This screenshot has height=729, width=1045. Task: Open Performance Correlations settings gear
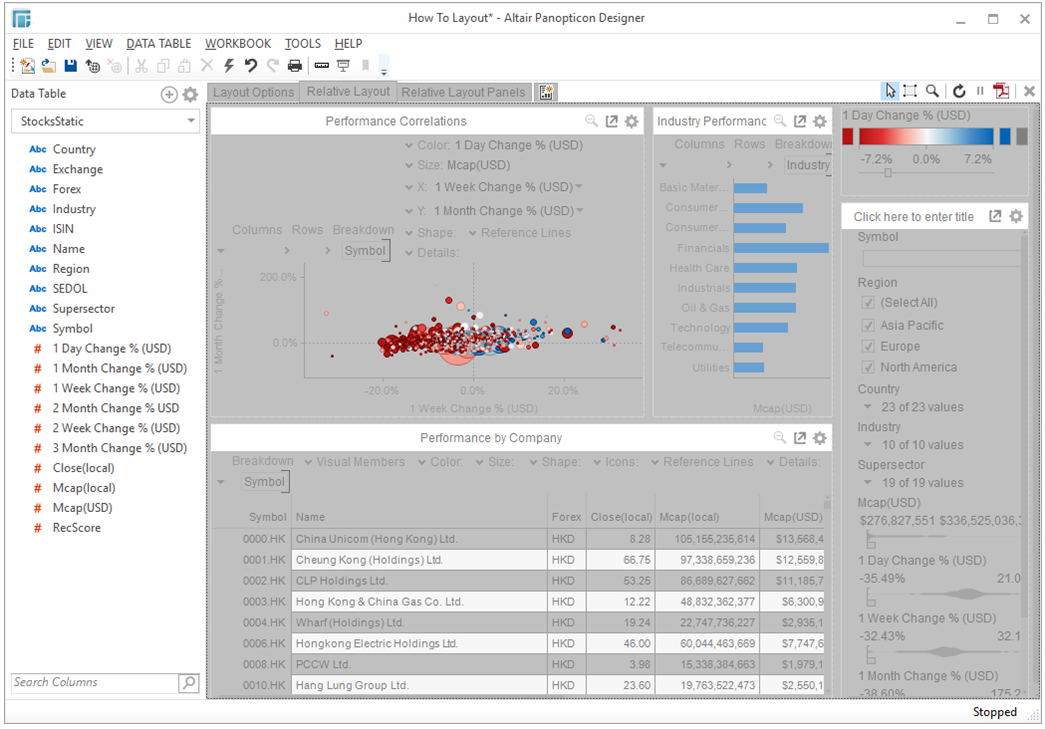pyautogui.click(x=631, y=121)
